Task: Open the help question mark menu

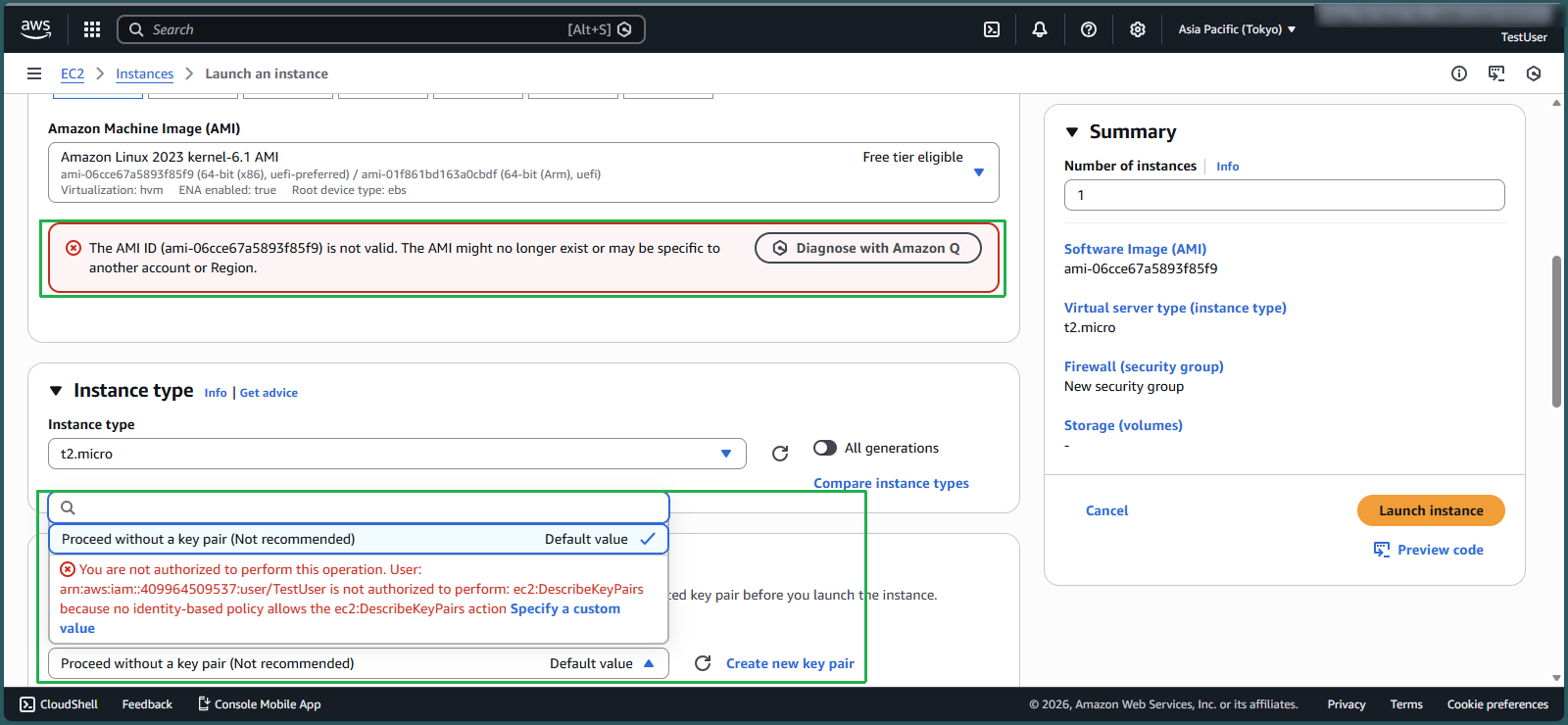Action: [x=1089, y=29]
